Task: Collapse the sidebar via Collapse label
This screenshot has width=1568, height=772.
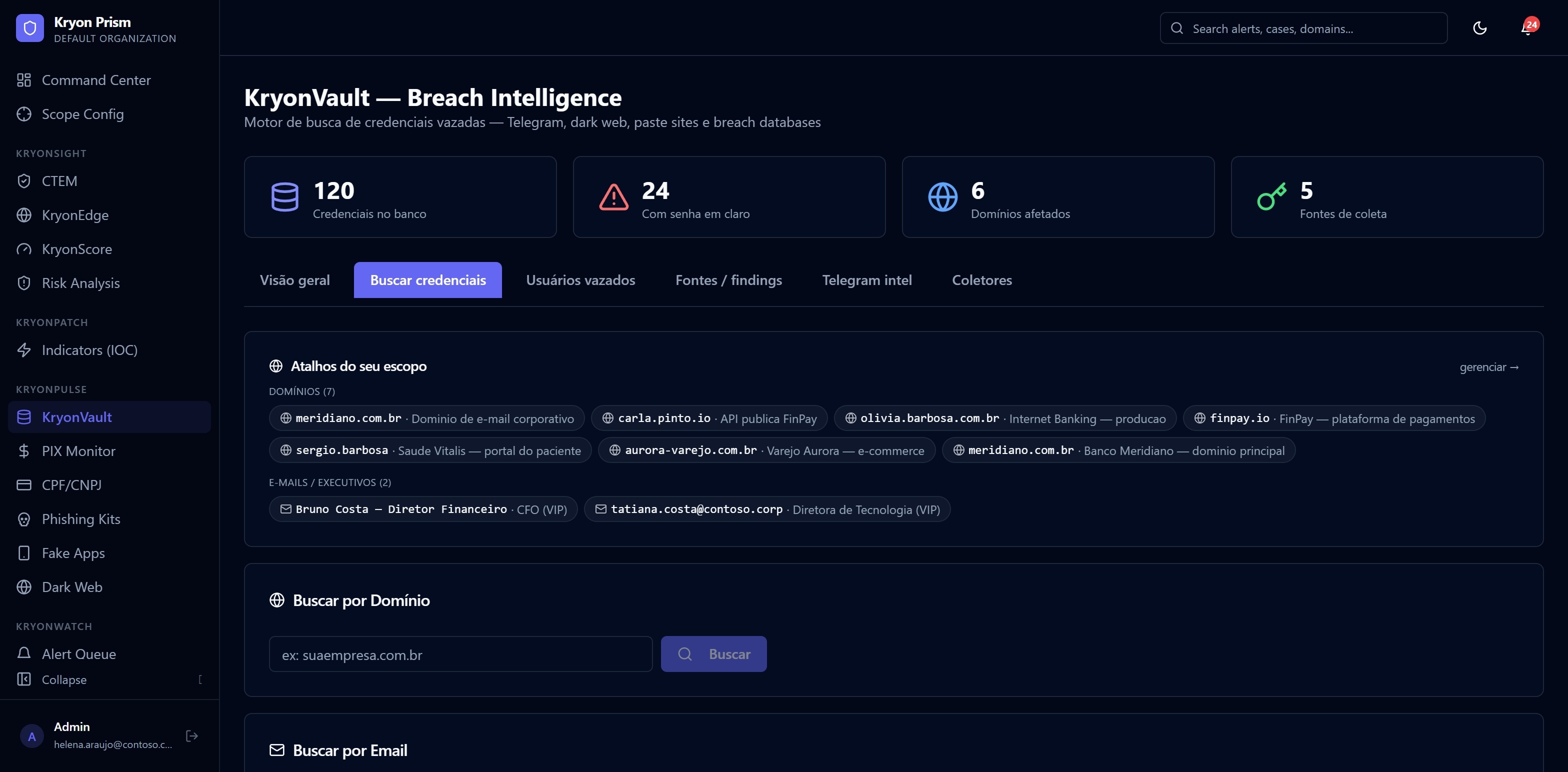Action: point(64,680)
